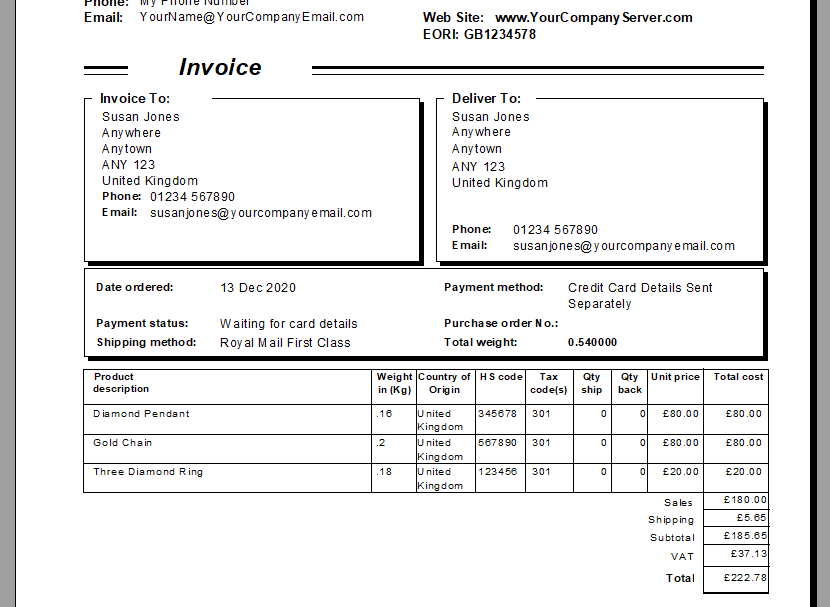
Task: Select the Deliver To email susanjones@yourcompanyemail.com
Action: [x=624, y=246]
